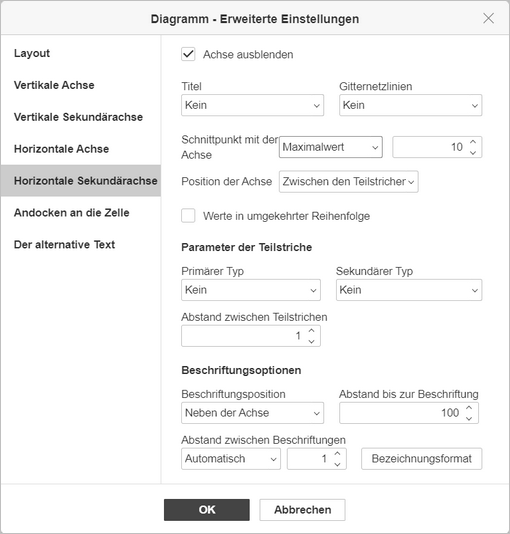510x534 pixels.
Task: Expand the Maximalwert crossing-point dropdown
Action: (331, 147)
